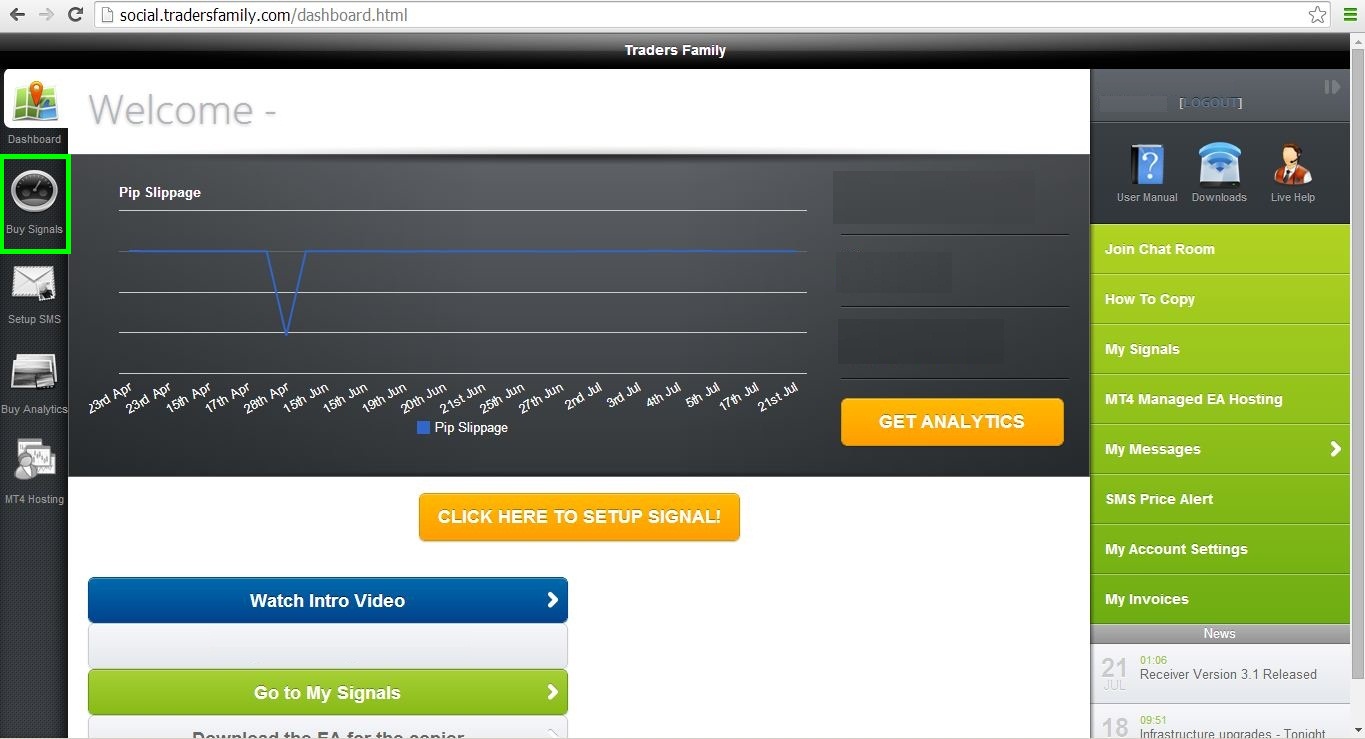Open the Chrome menu icon
Viewport: 1365px width, 739px height.
[x=1349, y=15]
